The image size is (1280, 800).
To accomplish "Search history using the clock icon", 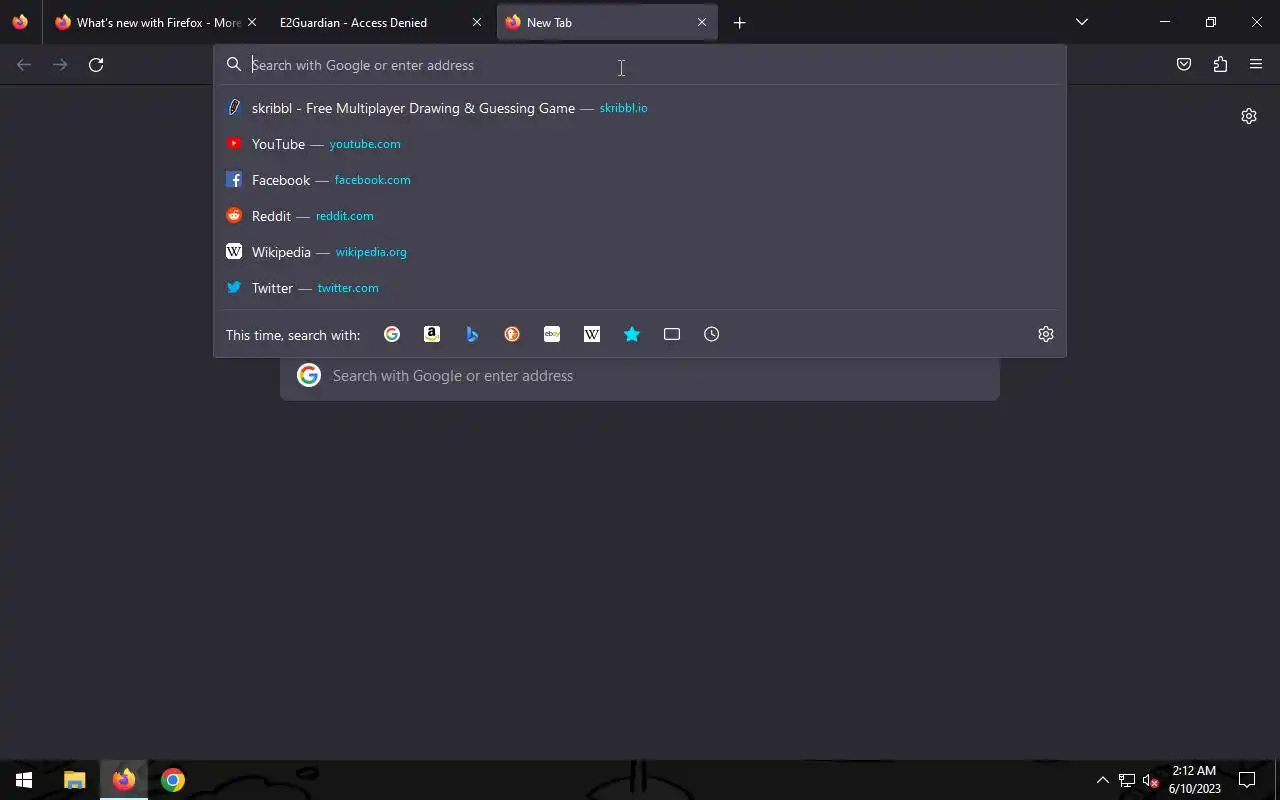I will point(712,334).
